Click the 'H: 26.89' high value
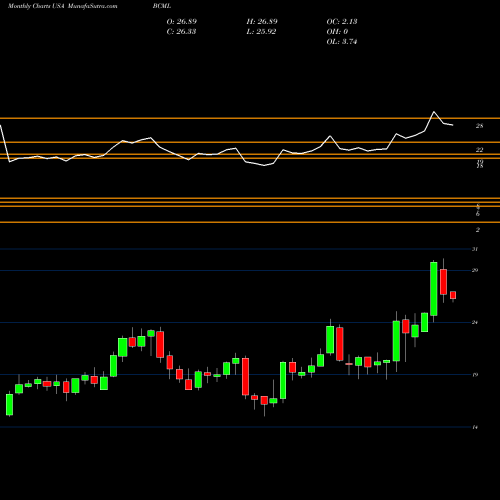This screenshot has height=500, width=500. (x=262, y=22)
